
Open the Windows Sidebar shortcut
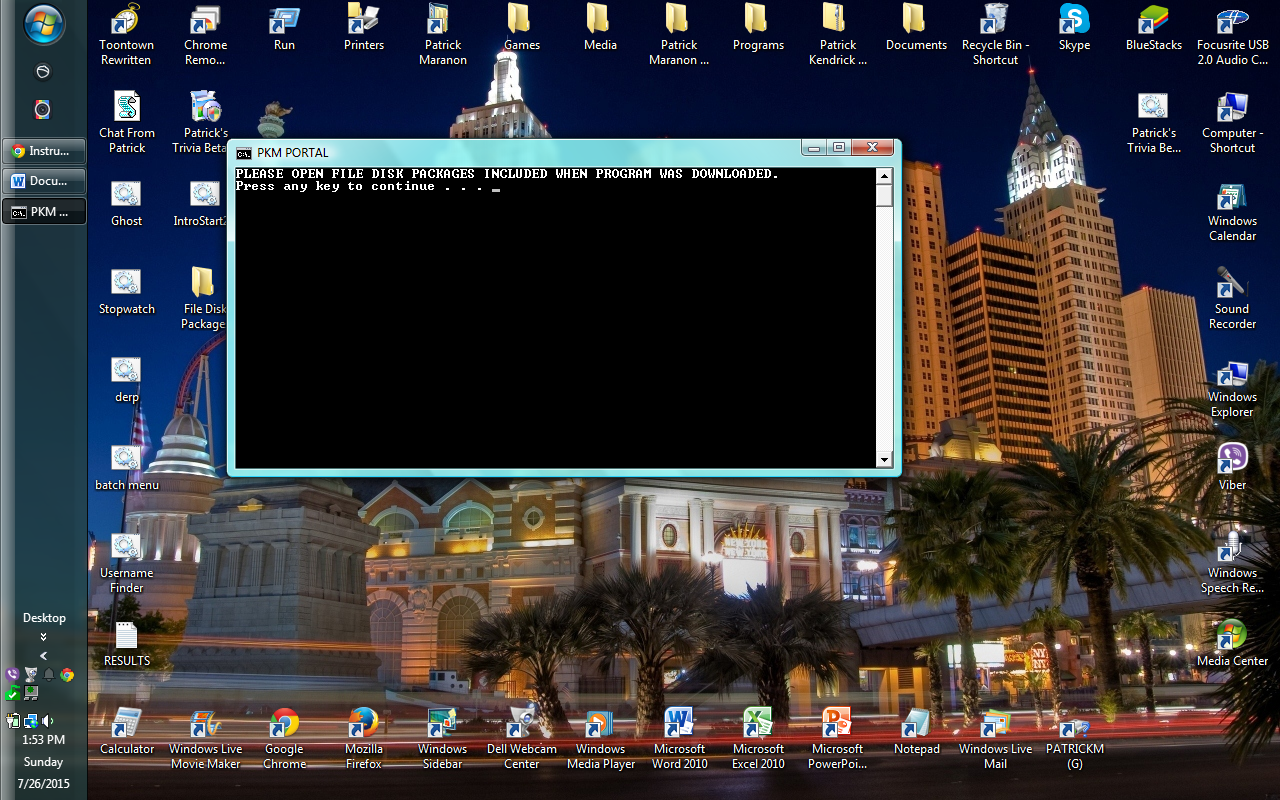pyautogui.click(x=442, y=738)
